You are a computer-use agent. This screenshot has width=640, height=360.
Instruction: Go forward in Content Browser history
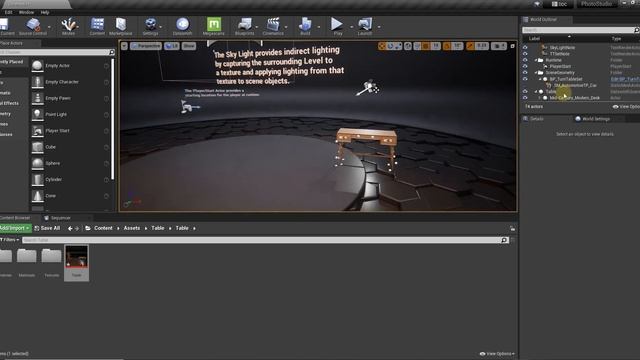click(x=77, y=229)
